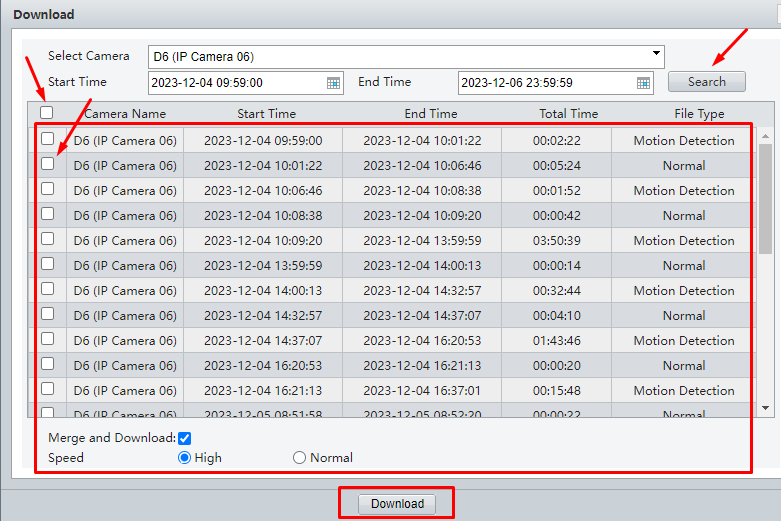Click total time 00:04:10 cell
Screen dimensions: 781x521
556,316
